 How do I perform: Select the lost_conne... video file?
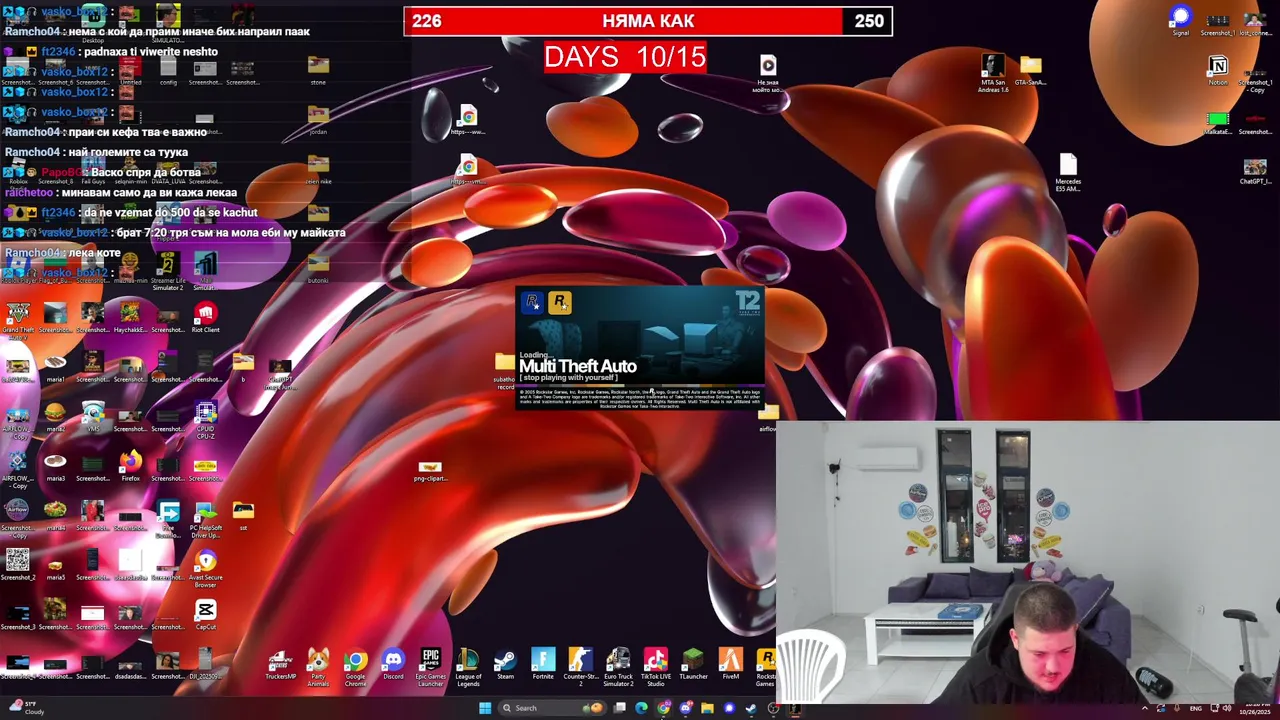(1255, 23)
